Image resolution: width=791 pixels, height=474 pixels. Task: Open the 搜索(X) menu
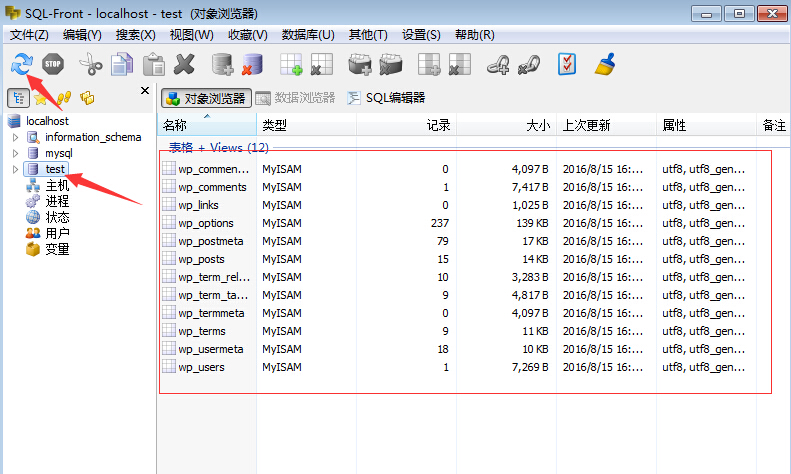pos(136,35)
